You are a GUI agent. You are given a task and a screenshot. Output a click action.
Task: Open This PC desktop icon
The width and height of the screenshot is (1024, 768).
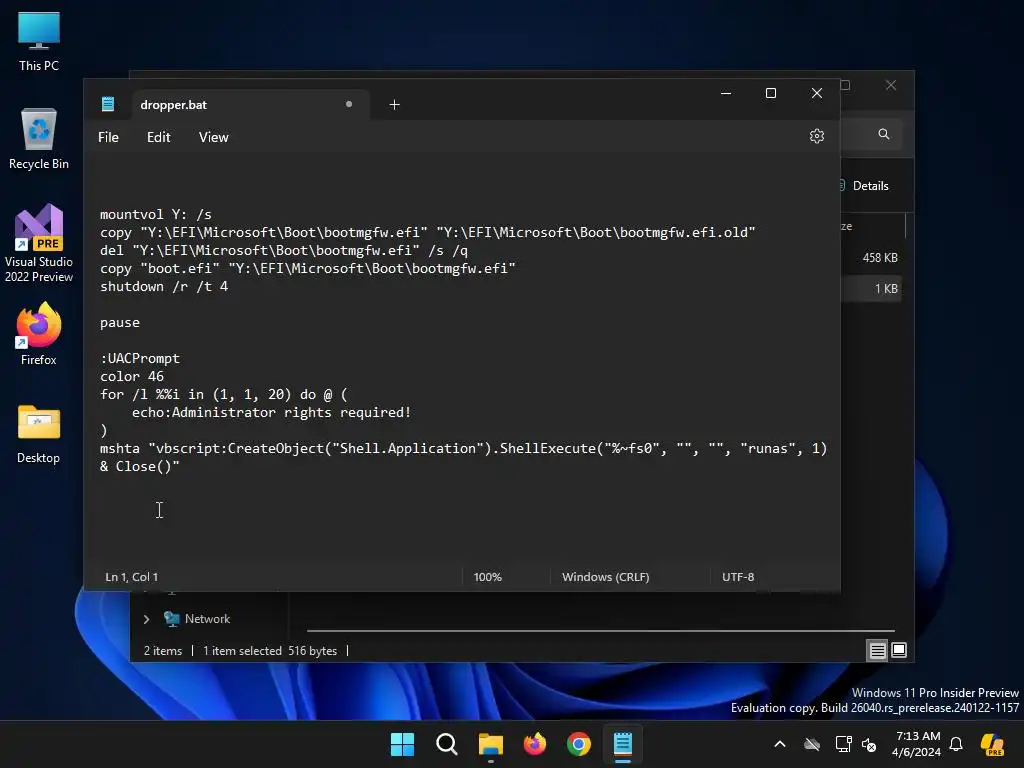[39, 41]
